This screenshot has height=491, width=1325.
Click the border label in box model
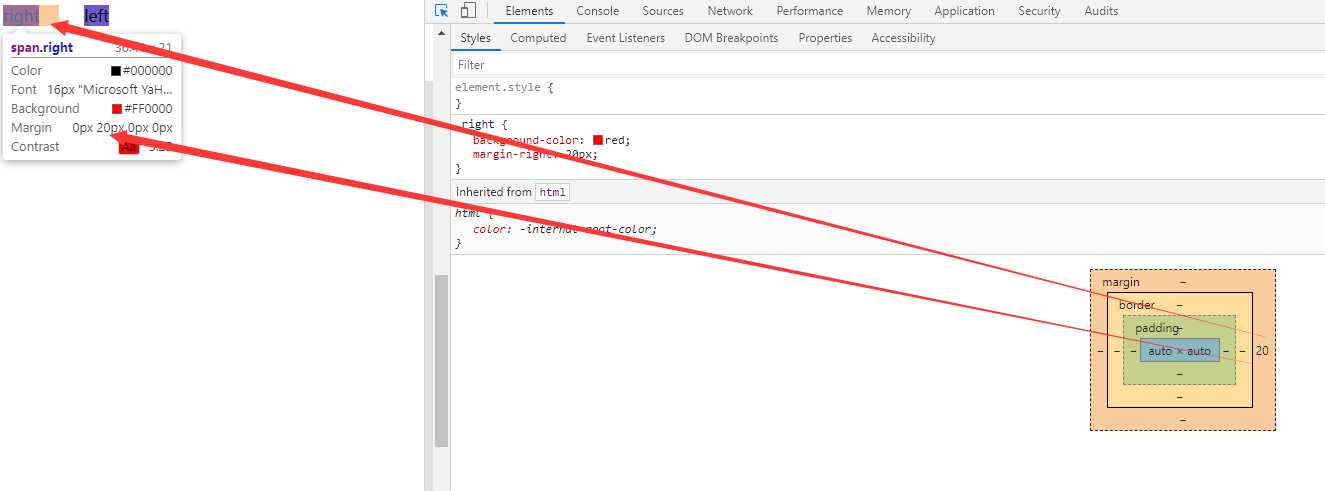click(x=1136, y=305)
